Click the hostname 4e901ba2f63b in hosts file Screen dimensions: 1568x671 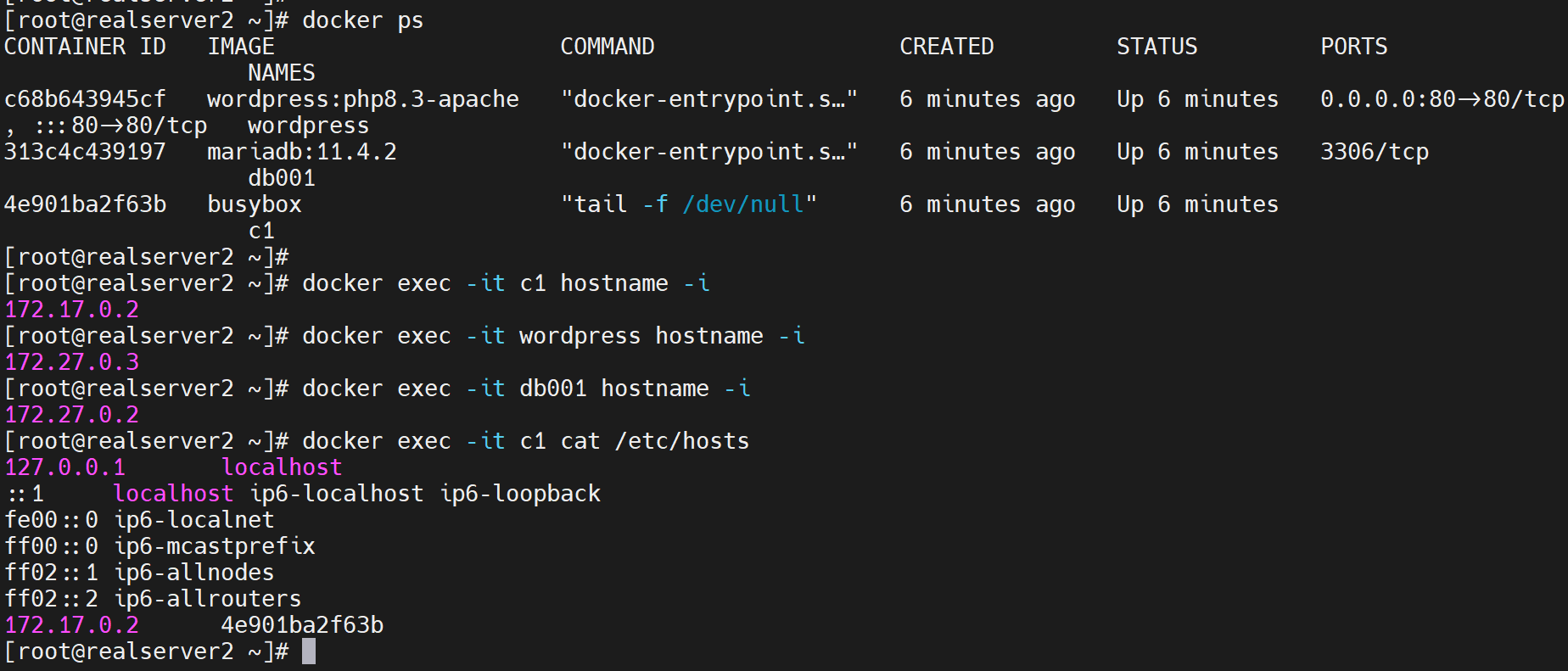pyautogui.click(x=302, y=625)
